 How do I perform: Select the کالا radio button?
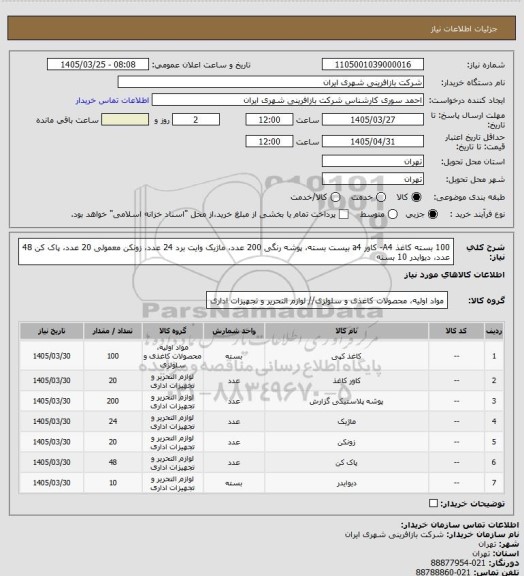(x=416, y=197)
